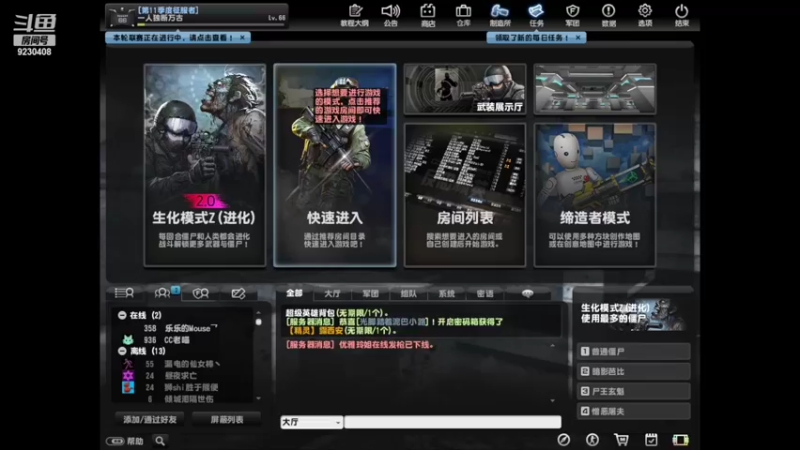Switch to the memo edit tab icon
Image resolution: width=800 pixels, height=450 pixels.
(x=238, y=293)
